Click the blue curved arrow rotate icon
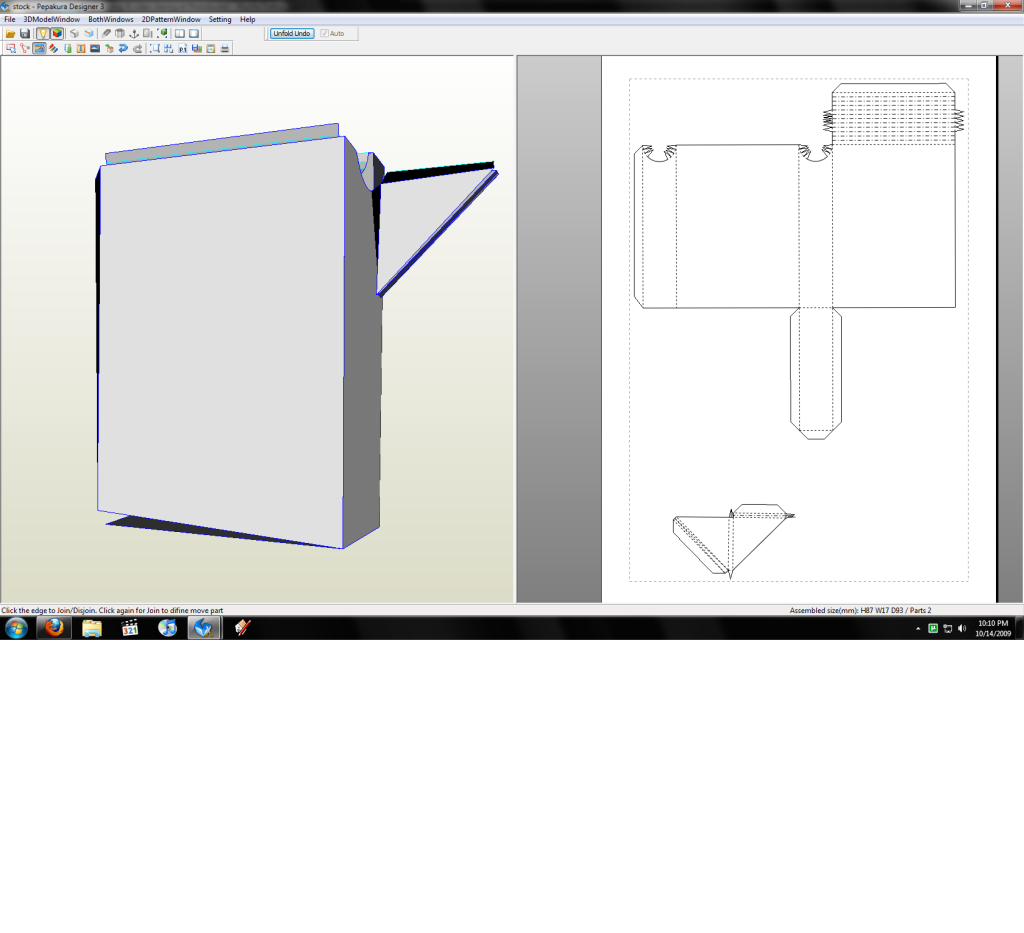This screenshot has width=1024, height=933. [123, 48]
